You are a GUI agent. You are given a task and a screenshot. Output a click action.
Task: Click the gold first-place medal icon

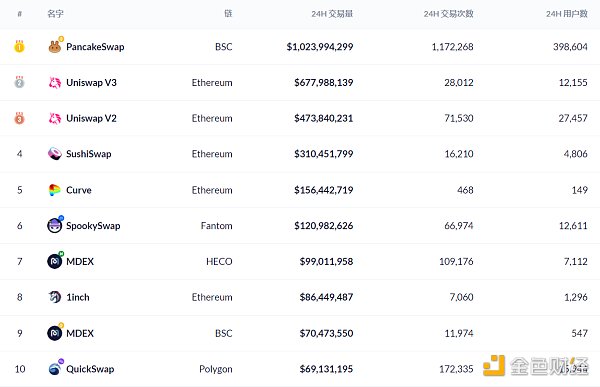coord(19,47)
